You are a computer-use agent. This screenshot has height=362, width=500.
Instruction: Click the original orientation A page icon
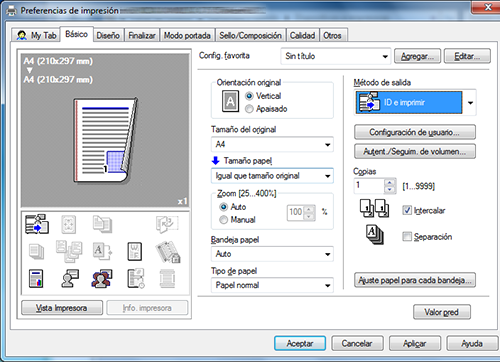tap(230, 101)
